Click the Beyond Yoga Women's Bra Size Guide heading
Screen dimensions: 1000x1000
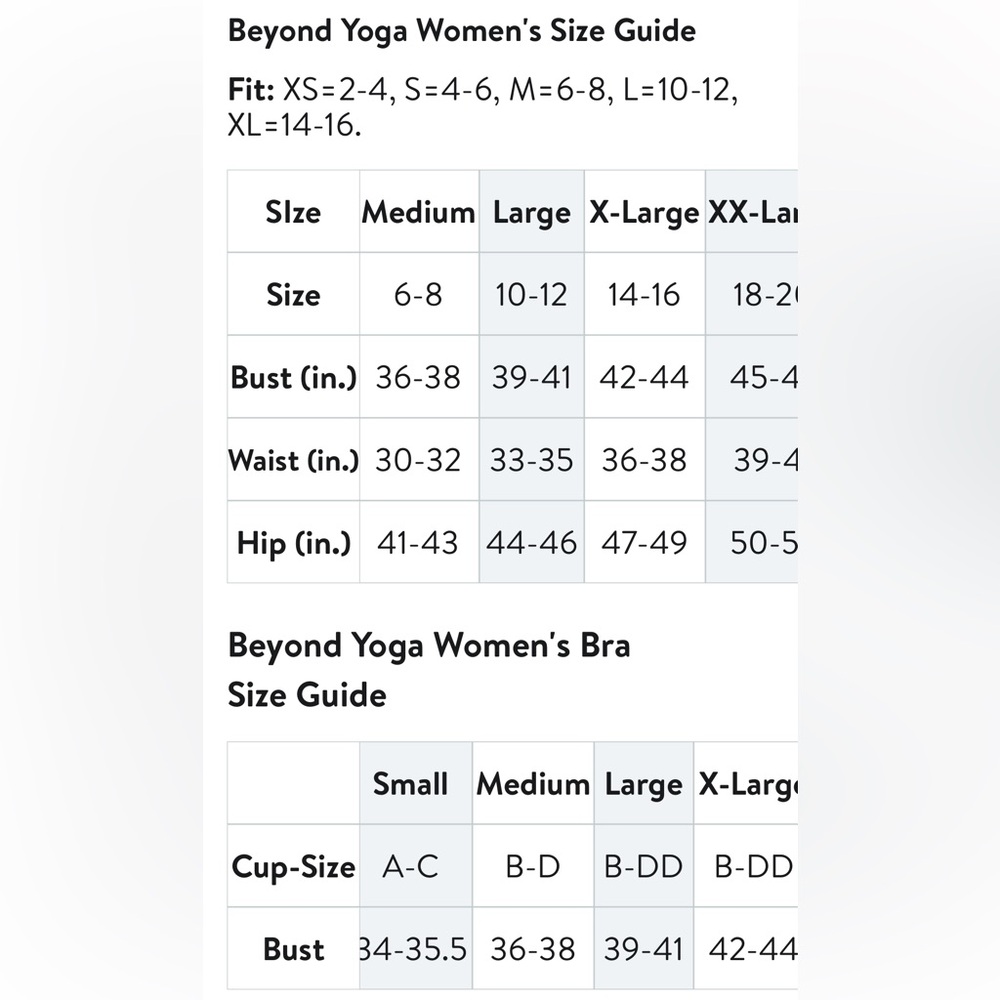point(429,670)
